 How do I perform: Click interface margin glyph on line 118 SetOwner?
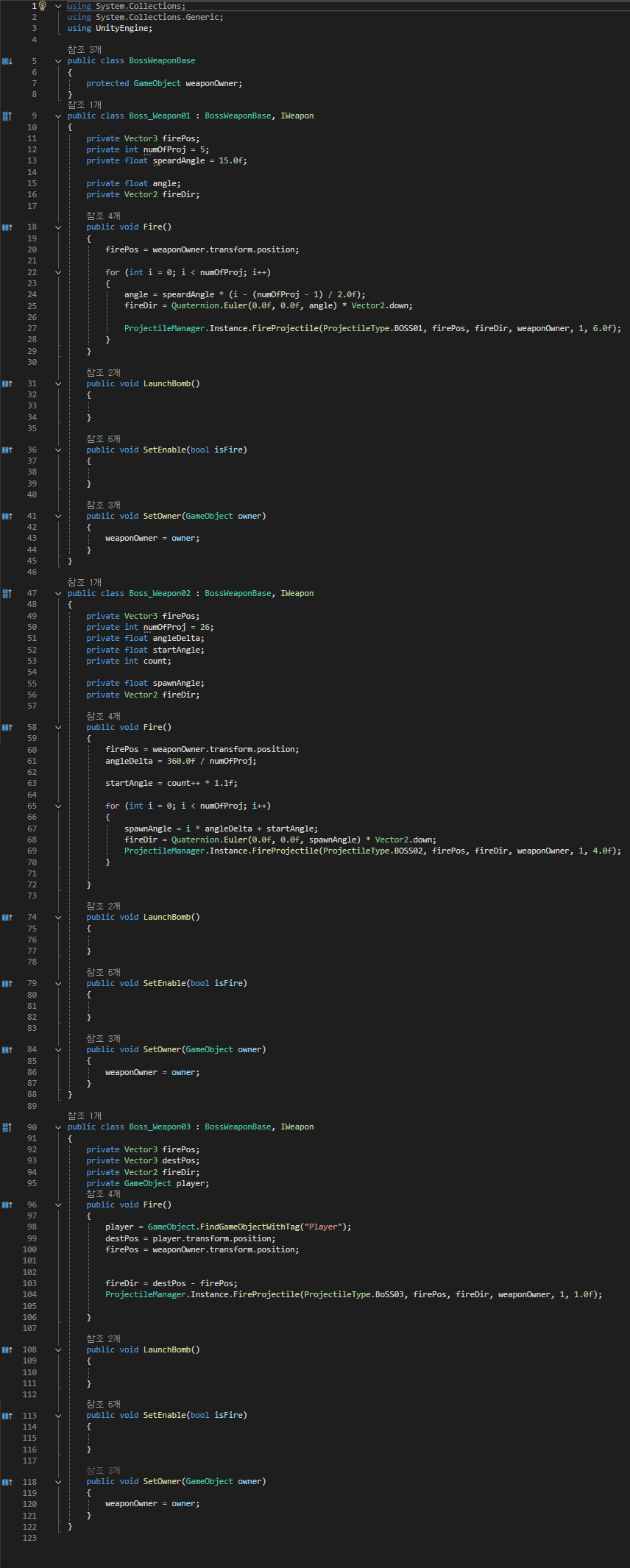coord(7,1482)
